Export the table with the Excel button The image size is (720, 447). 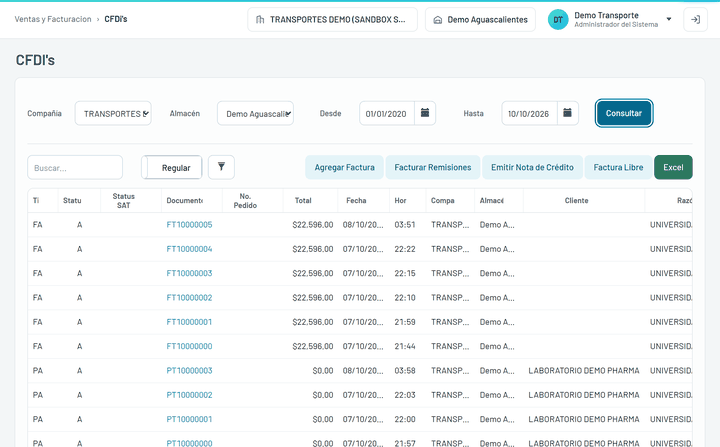coord(673,167)
